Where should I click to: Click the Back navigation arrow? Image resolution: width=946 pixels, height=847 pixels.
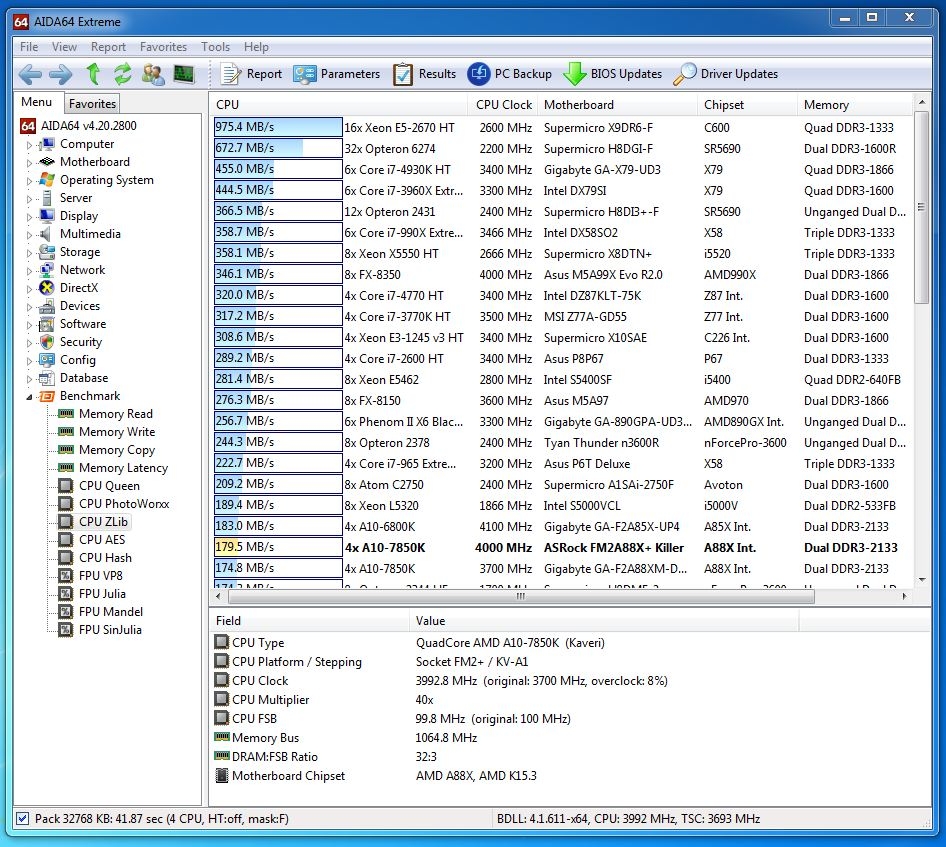(30, 74)
